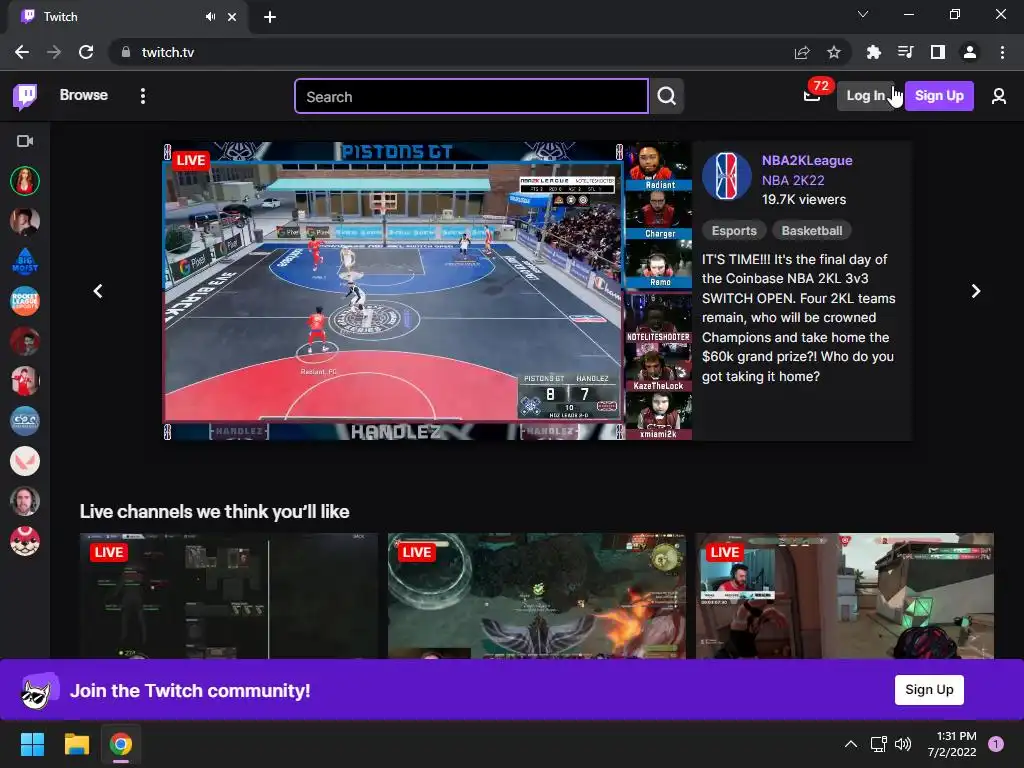Screen dimensions: 1024x768
Task: Open the Prime loot notifications icon showing 72
Action: pyautogui.click(x=812, y=95)
